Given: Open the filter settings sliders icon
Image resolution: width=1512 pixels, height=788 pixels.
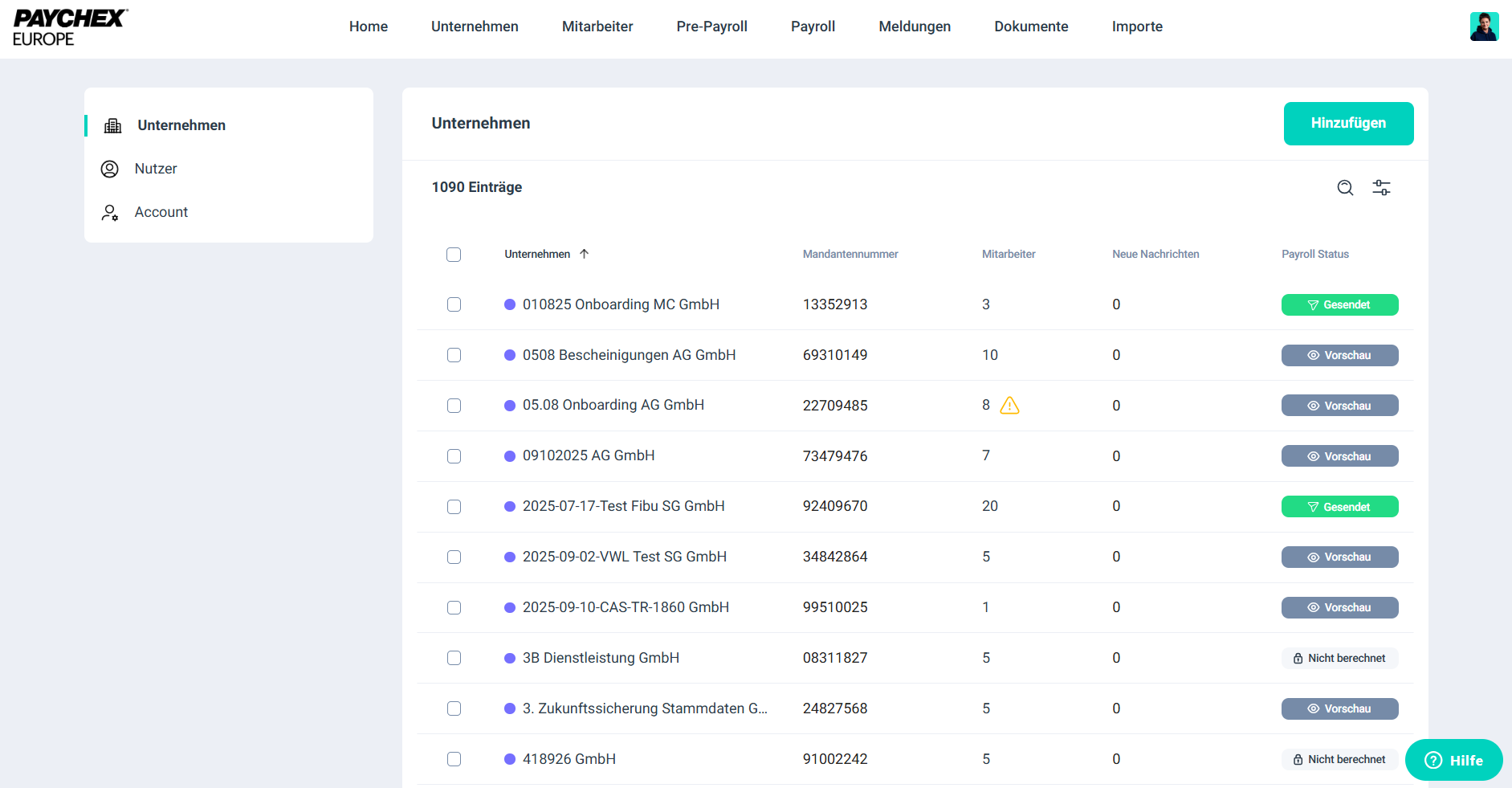Looking at the screenshot, I should (x=1381, y=188).
